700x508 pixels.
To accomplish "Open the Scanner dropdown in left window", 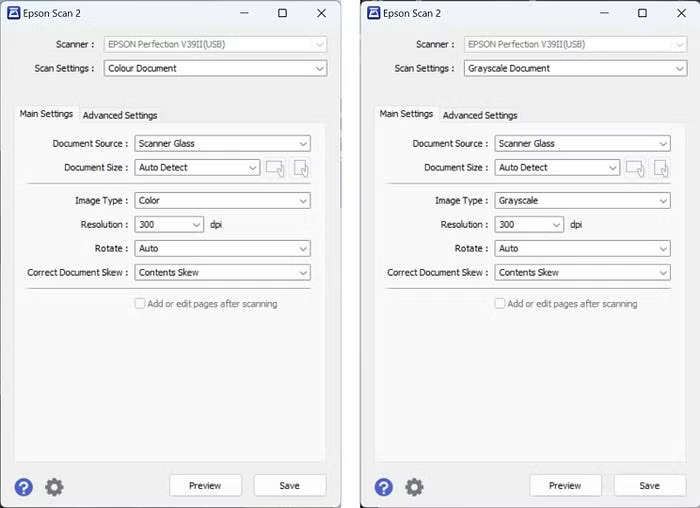I will pyautogui.click(x=216, y=44).
